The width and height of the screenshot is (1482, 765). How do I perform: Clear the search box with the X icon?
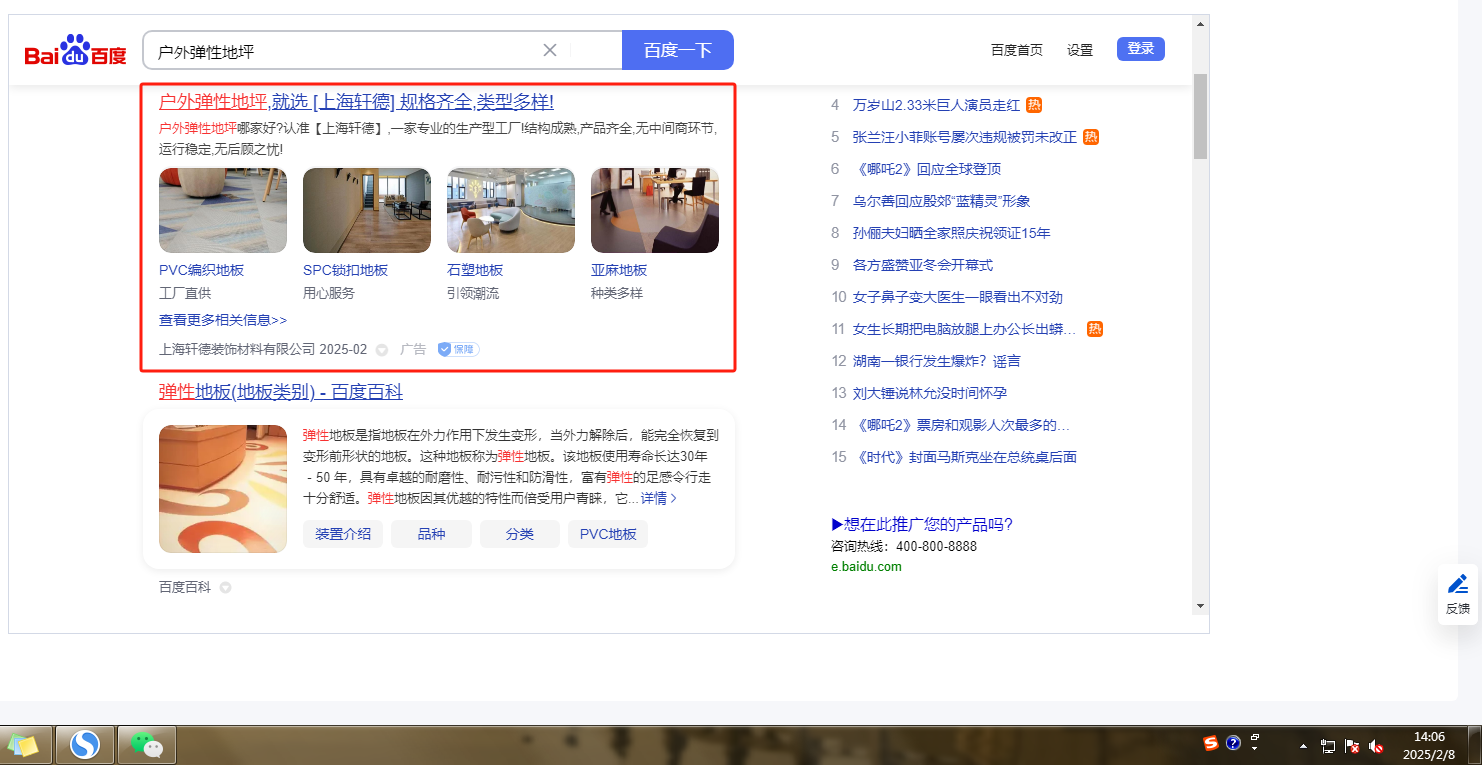point(550,50)
